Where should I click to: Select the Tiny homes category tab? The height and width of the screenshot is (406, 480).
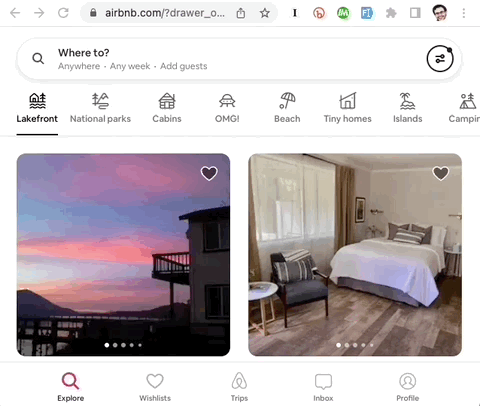click(x=348, y=108)
